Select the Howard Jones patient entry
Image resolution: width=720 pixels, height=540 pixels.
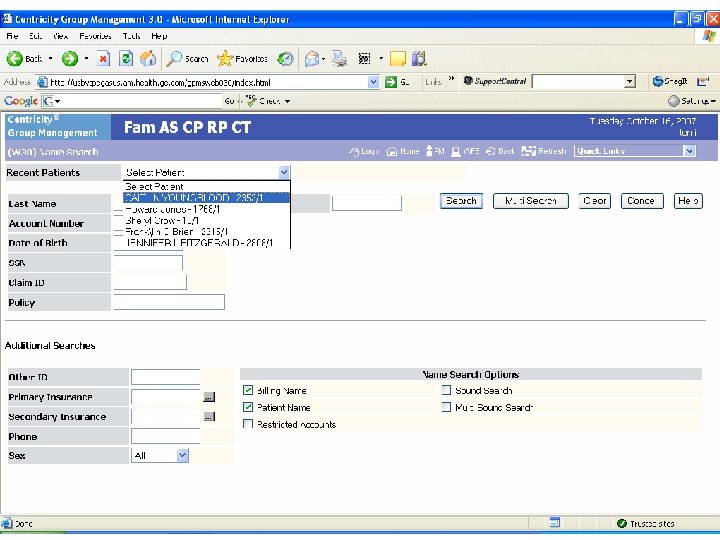pos(207,209)
